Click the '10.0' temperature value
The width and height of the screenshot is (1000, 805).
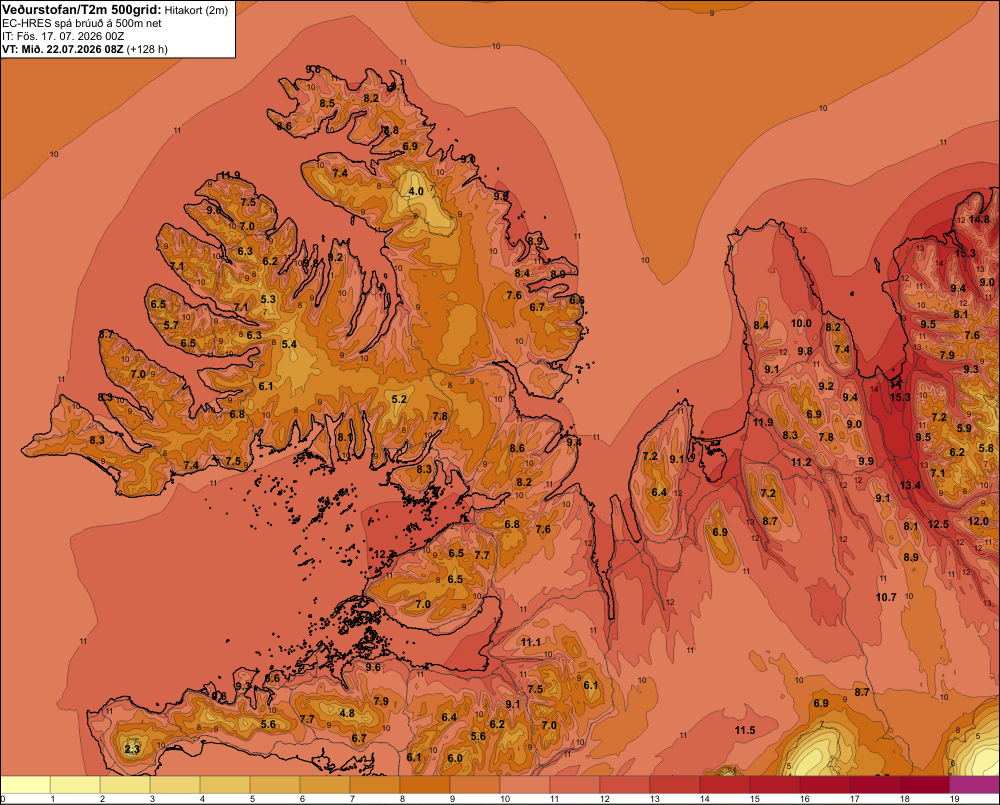coord(801,323)
